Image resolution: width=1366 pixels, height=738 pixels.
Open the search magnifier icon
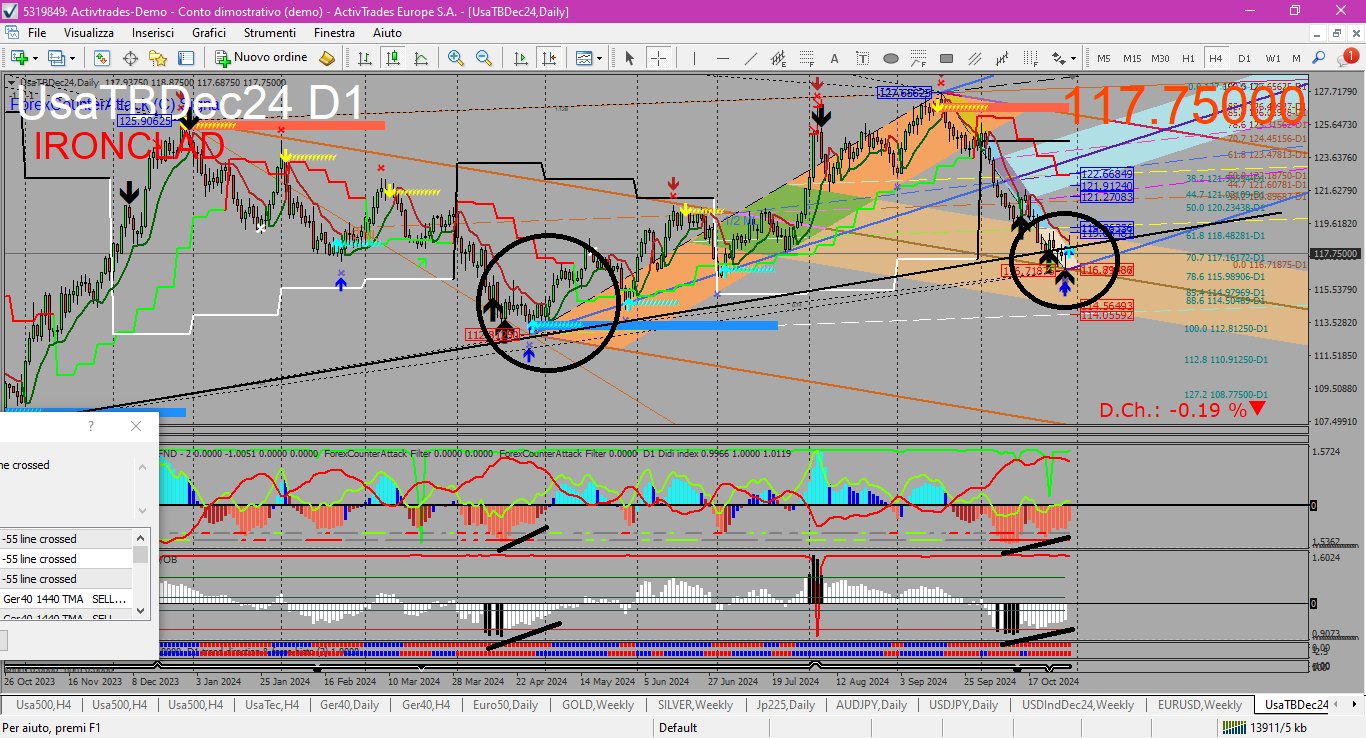pyautogui.click(x=1318, y=58)
